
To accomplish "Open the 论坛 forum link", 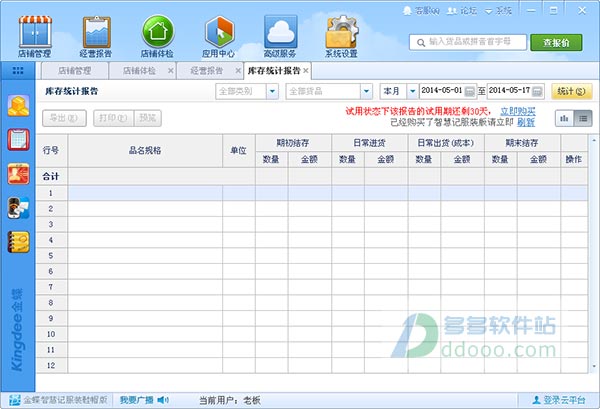I will pos(462,11).
